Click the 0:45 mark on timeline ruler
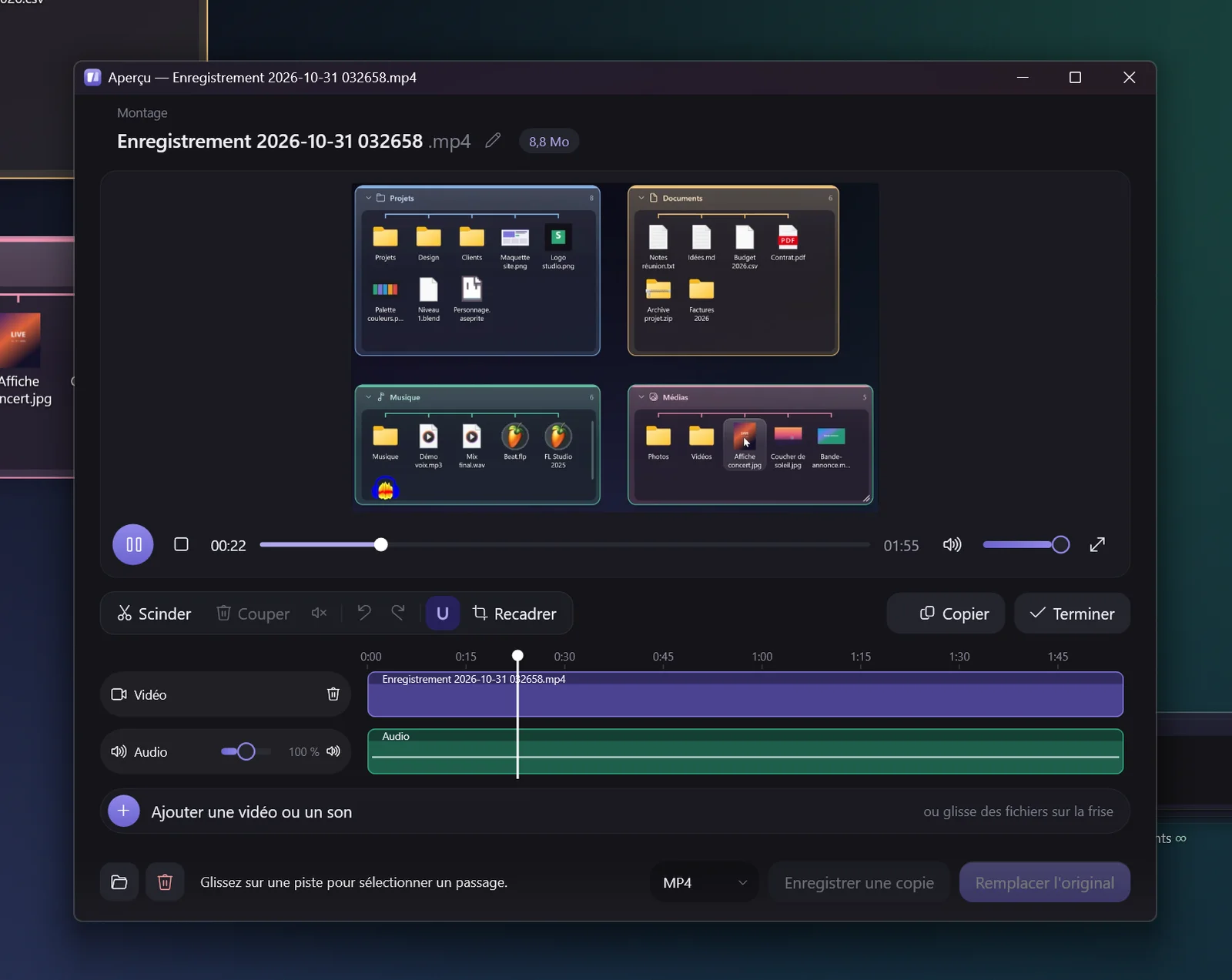Screen dimensions: 1232x980 tap(663, 657)
